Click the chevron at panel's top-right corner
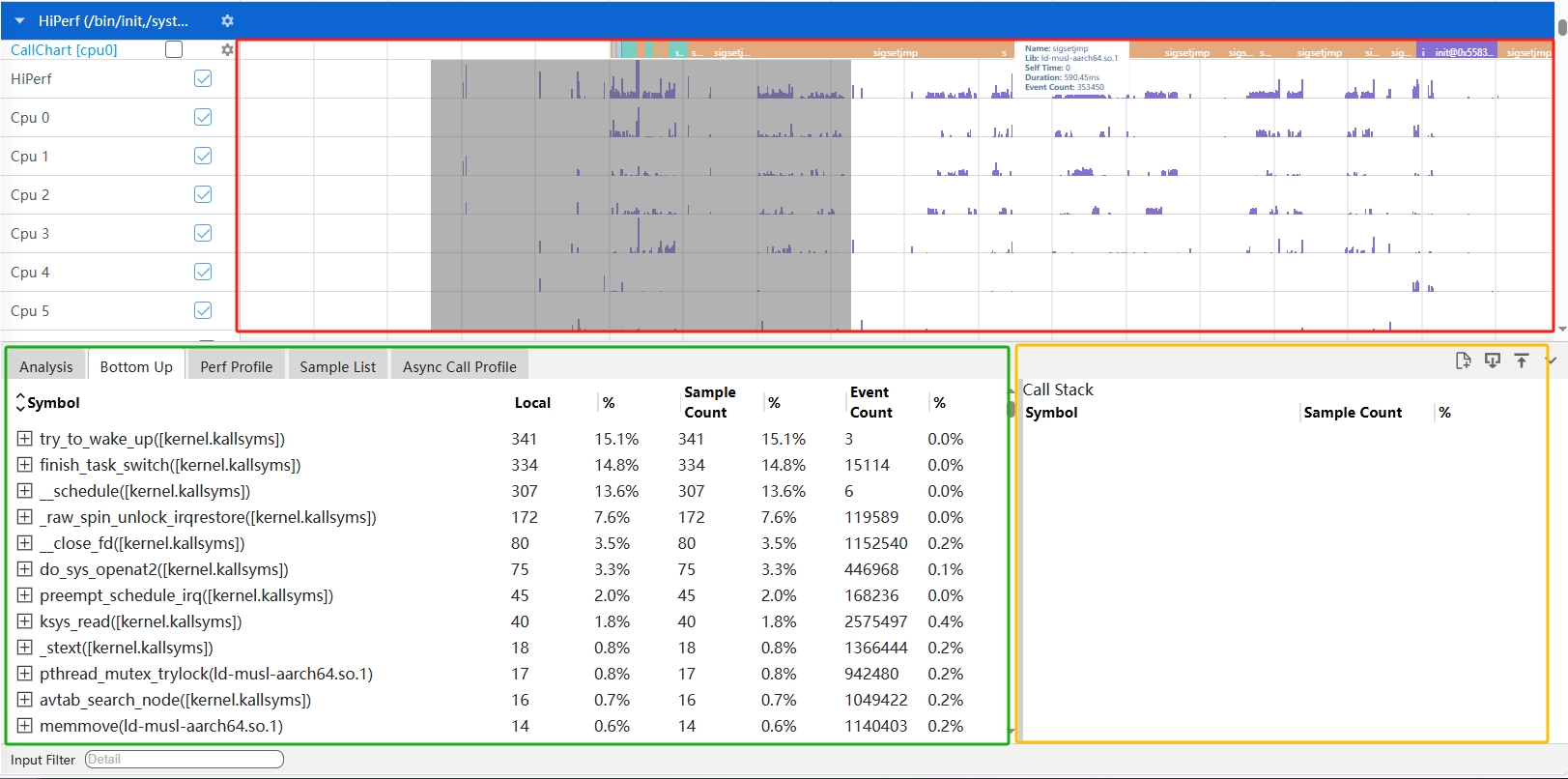The width and height of the screenshot is (1568, 779). coord(1552,361)
